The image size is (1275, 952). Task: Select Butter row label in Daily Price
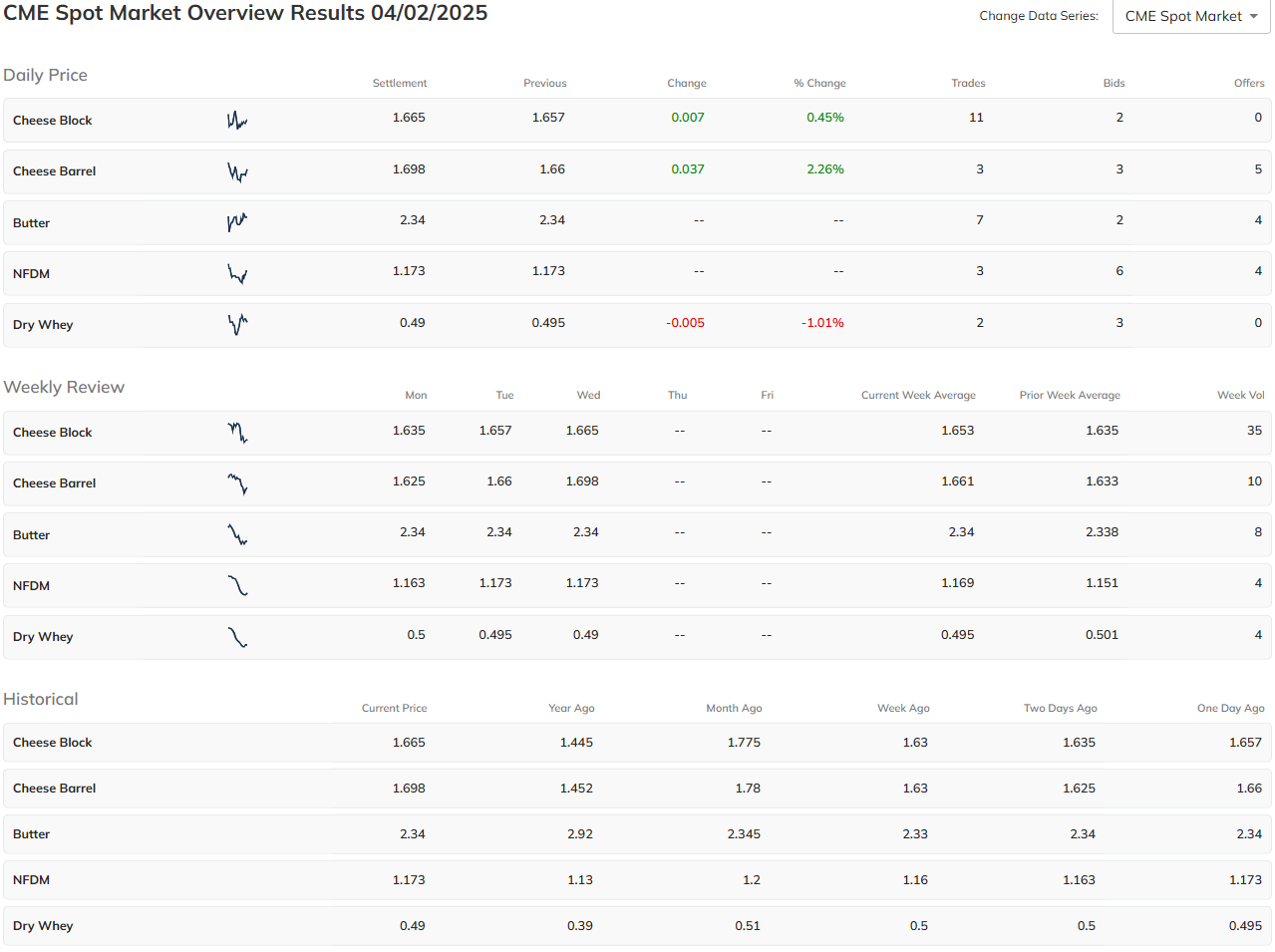(x=31, y=223)
